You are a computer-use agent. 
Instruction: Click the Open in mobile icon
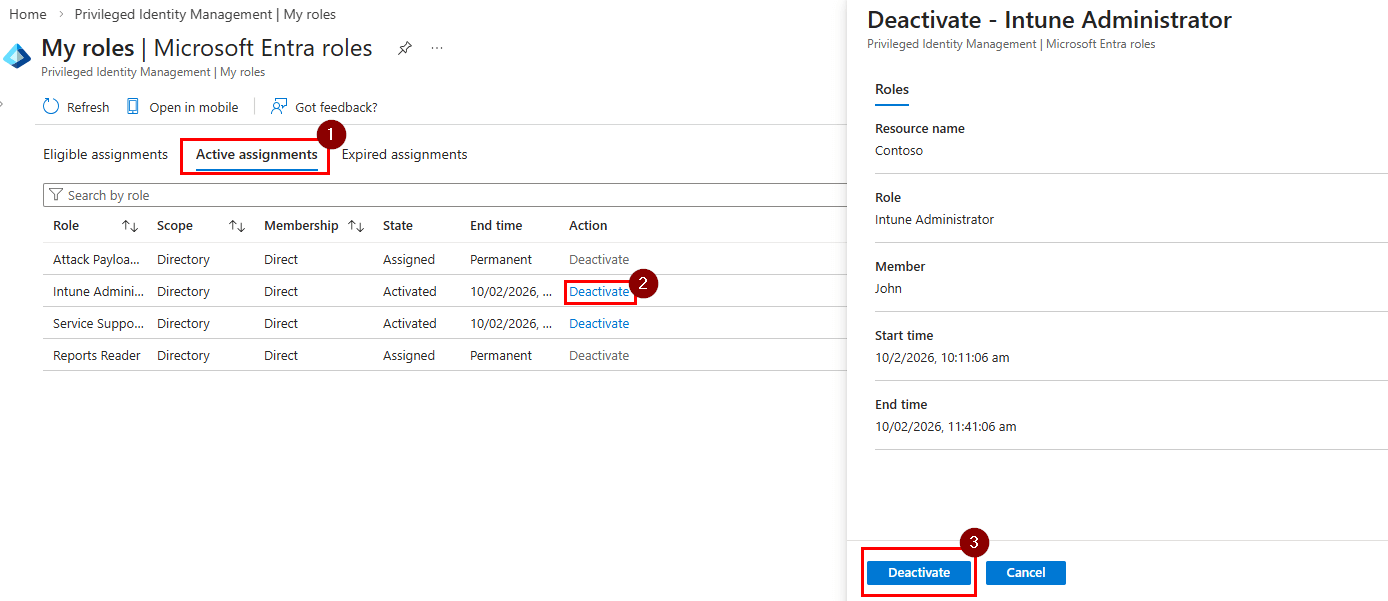pyautogui.click(x=182, y=106)
